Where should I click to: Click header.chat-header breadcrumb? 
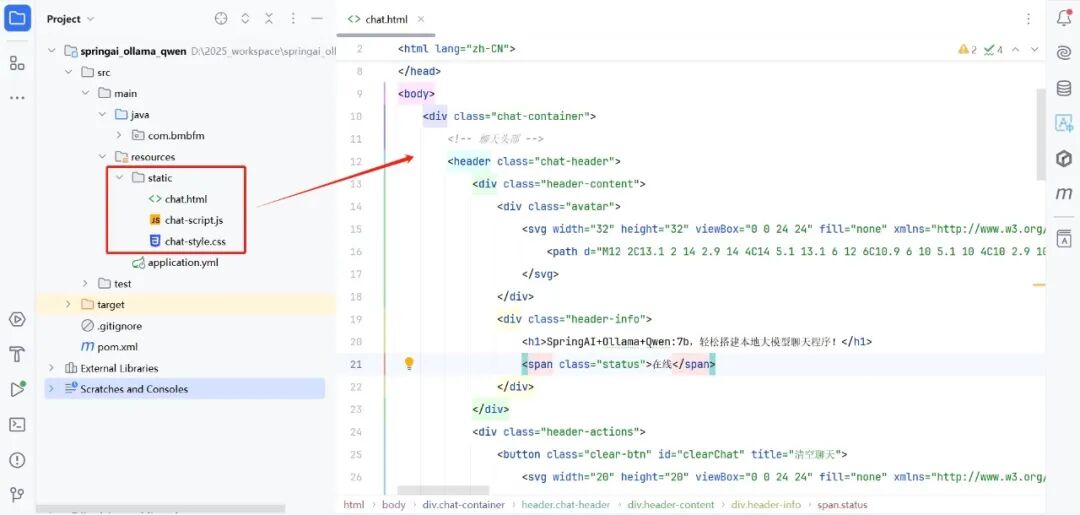pos(565,505)
